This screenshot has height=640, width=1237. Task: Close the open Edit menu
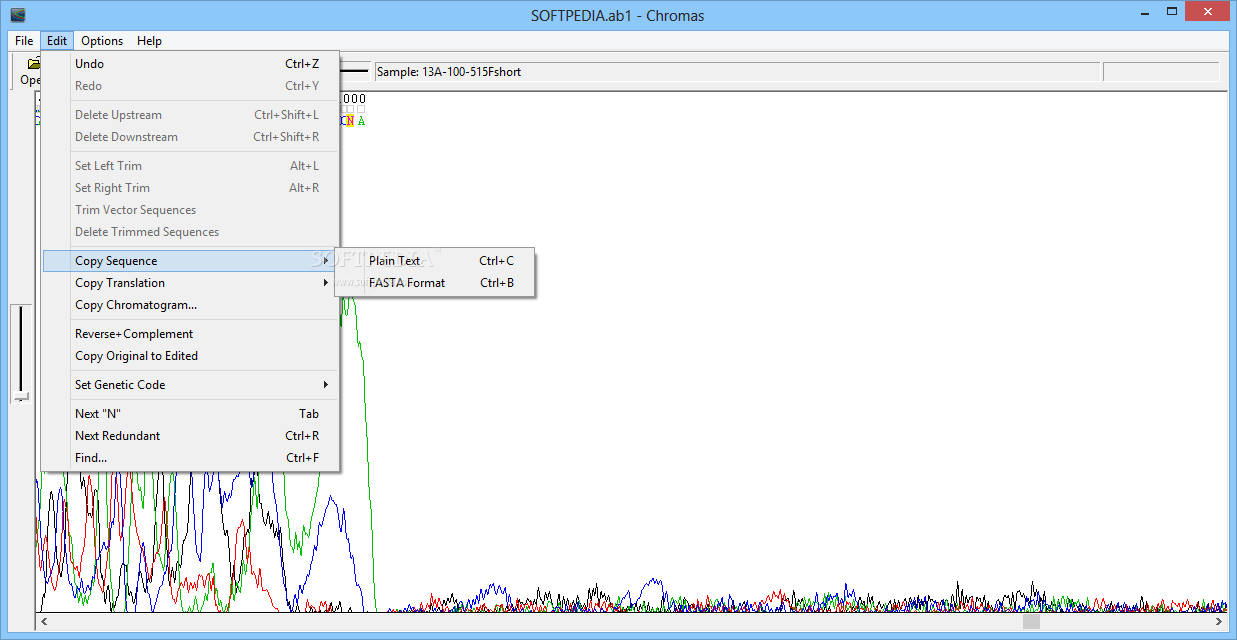(57, 41)
